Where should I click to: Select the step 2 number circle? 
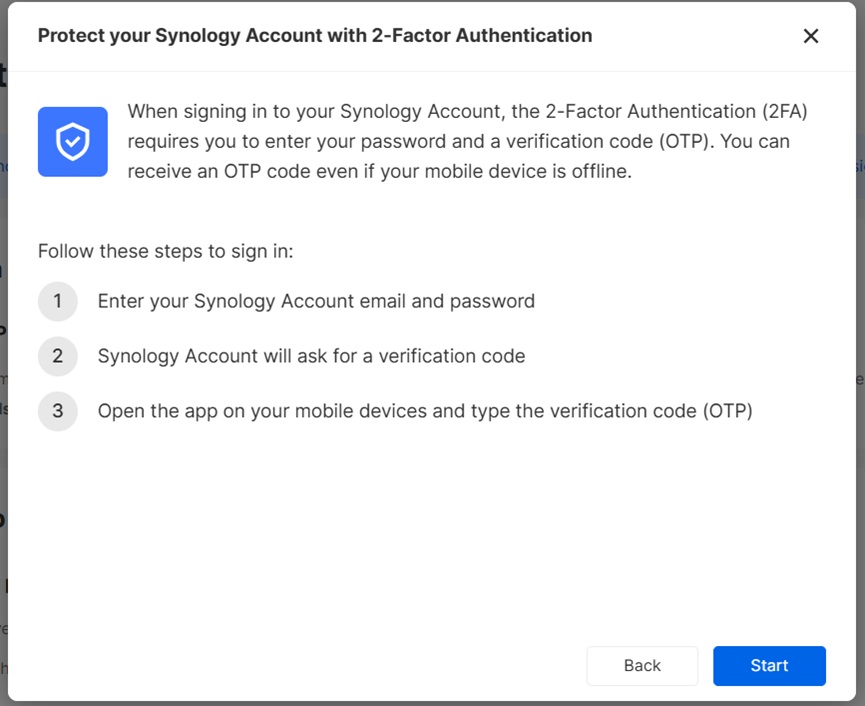58,356
